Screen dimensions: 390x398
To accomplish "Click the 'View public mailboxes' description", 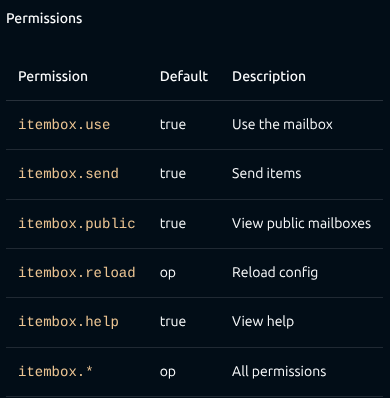I will [x=301, y=223].
